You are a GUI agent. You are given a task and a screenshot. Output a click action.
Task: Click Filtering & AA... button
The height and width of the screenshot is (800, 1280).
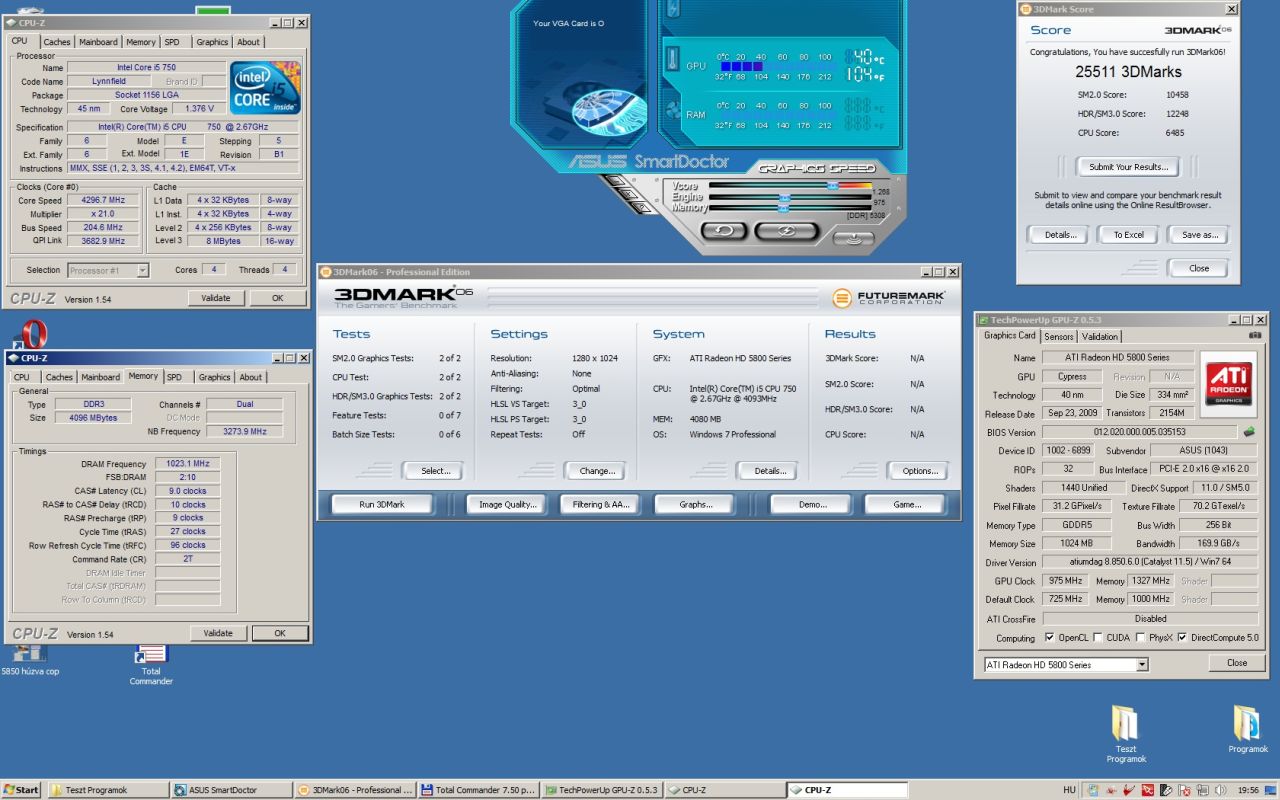(601, 504)
